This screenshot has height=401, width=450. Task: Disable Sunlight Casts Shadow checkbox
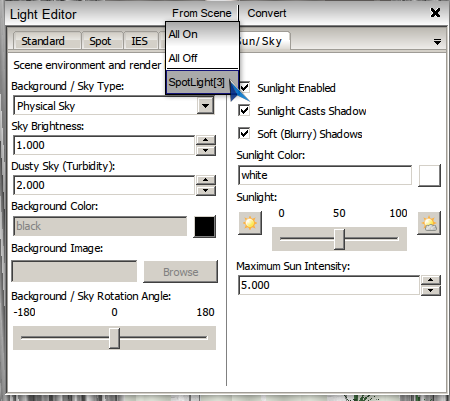[x=244, y=110]
